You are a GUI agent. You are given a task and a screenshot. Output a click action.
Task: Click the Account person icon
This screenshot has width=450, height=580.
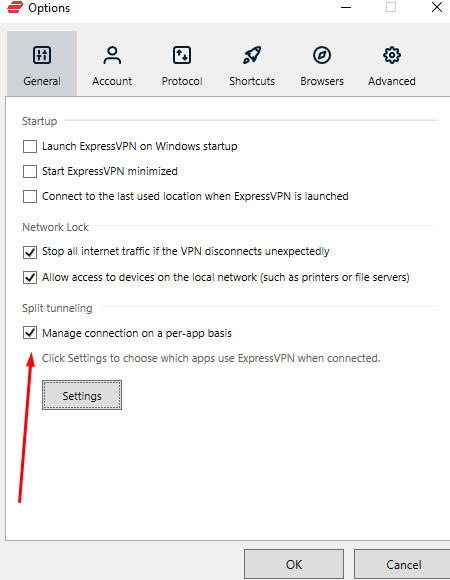[x=112, y=55]
